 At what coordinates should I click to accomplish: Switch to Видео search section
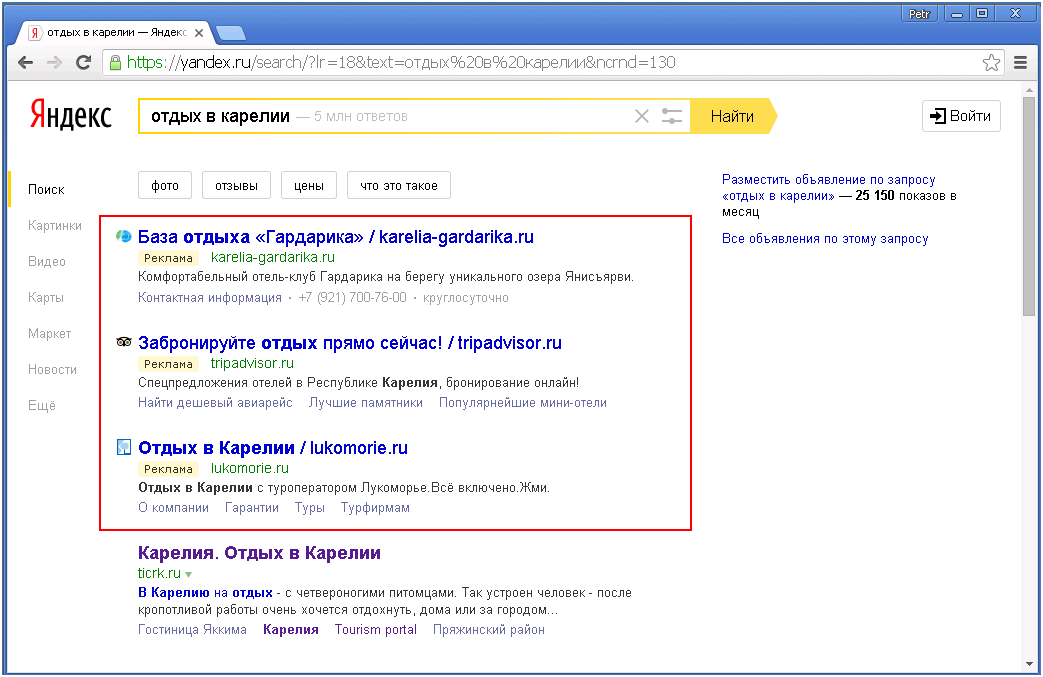(x=47, y=261)
